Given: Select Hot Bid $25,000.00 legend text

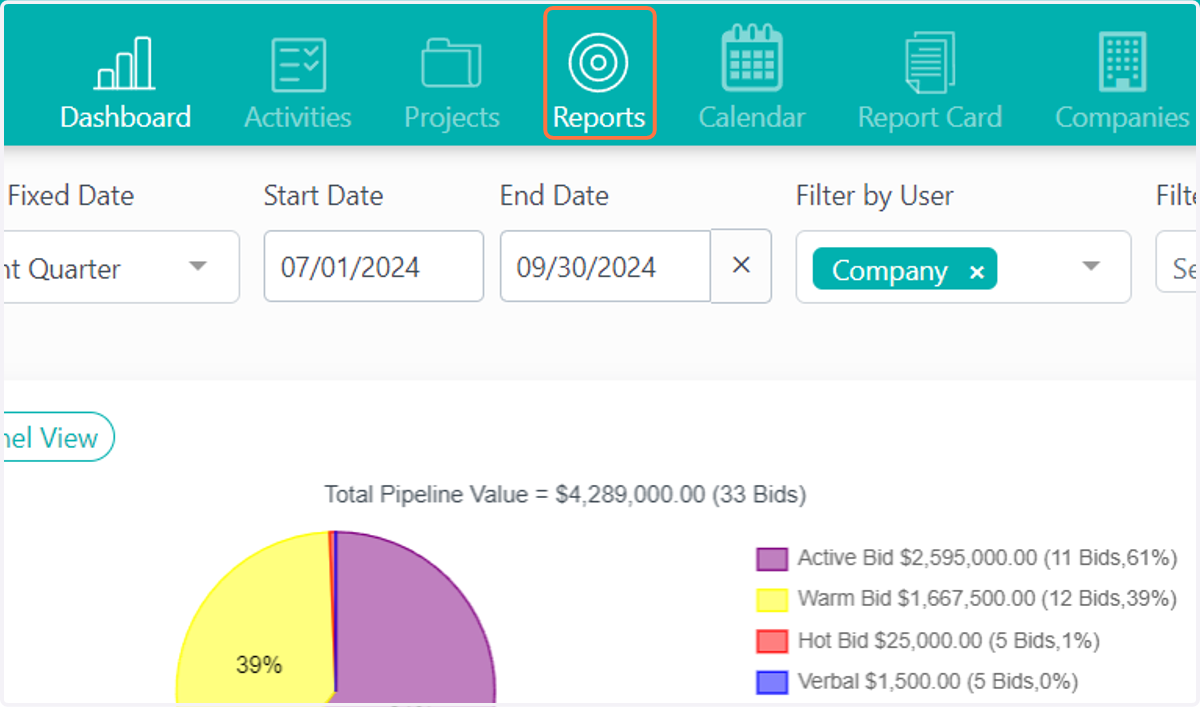Looking at the screenshot, I should tap(949, 641).
